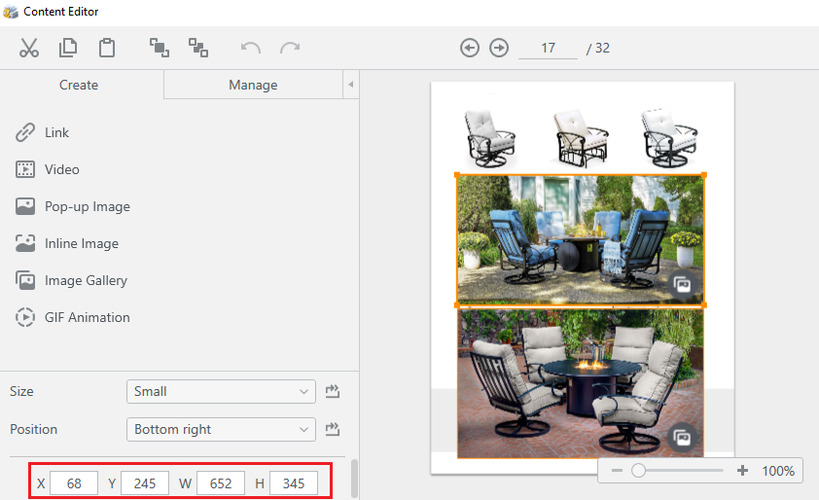Click the third white swivel chair

pos(670,138)
